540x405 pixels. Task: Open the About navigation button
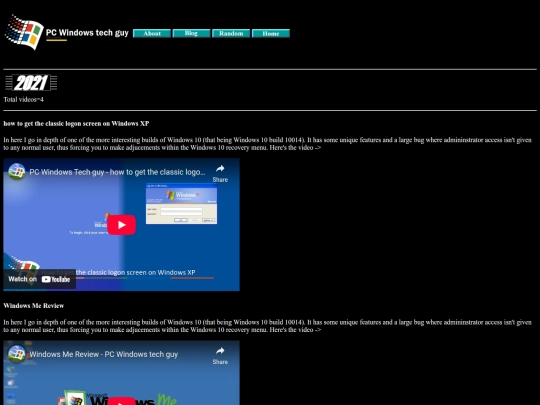152,33
